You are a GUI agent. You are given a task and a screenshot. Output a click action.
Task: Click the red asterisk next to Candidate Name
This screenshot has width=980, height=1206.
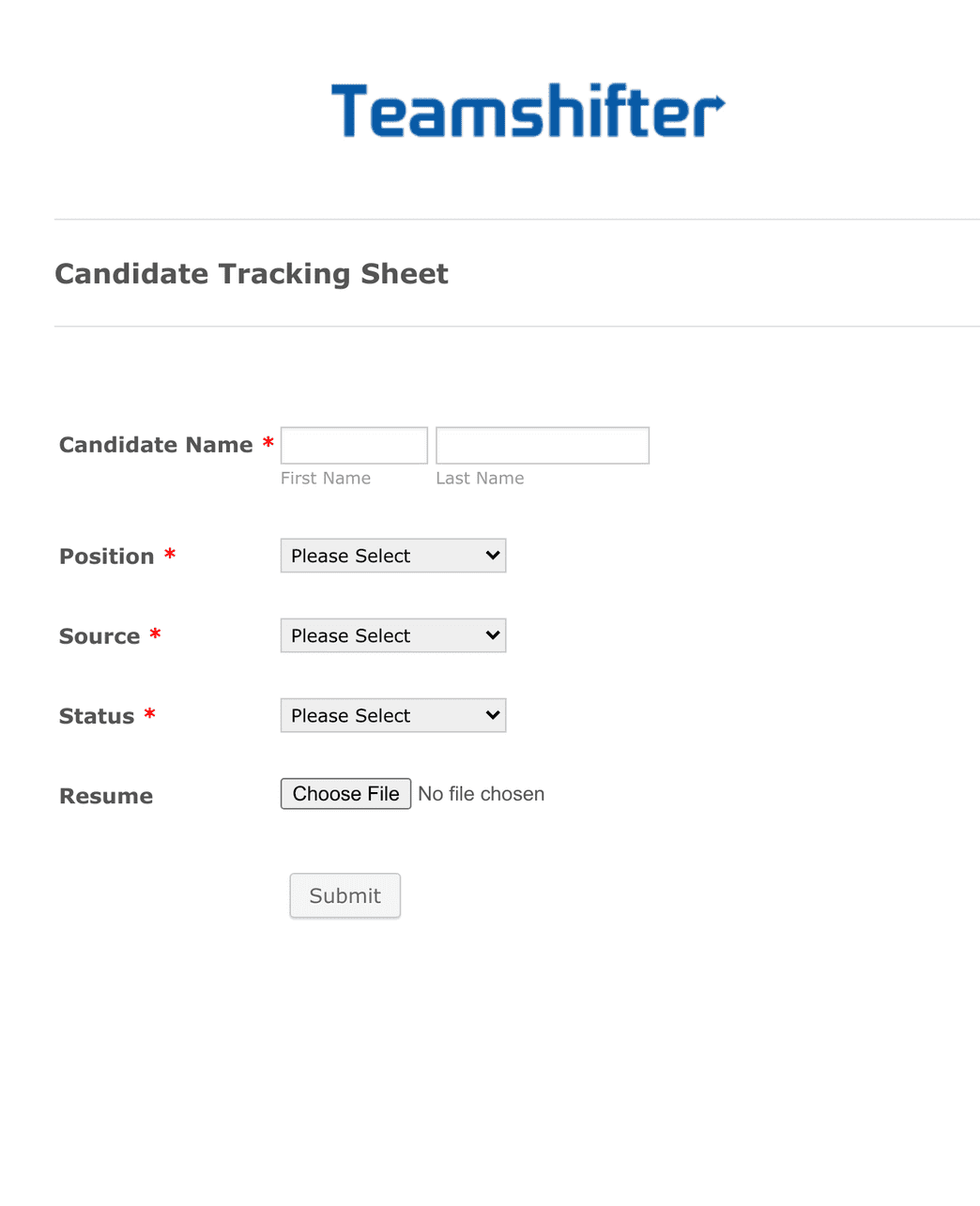pos(268,444)
